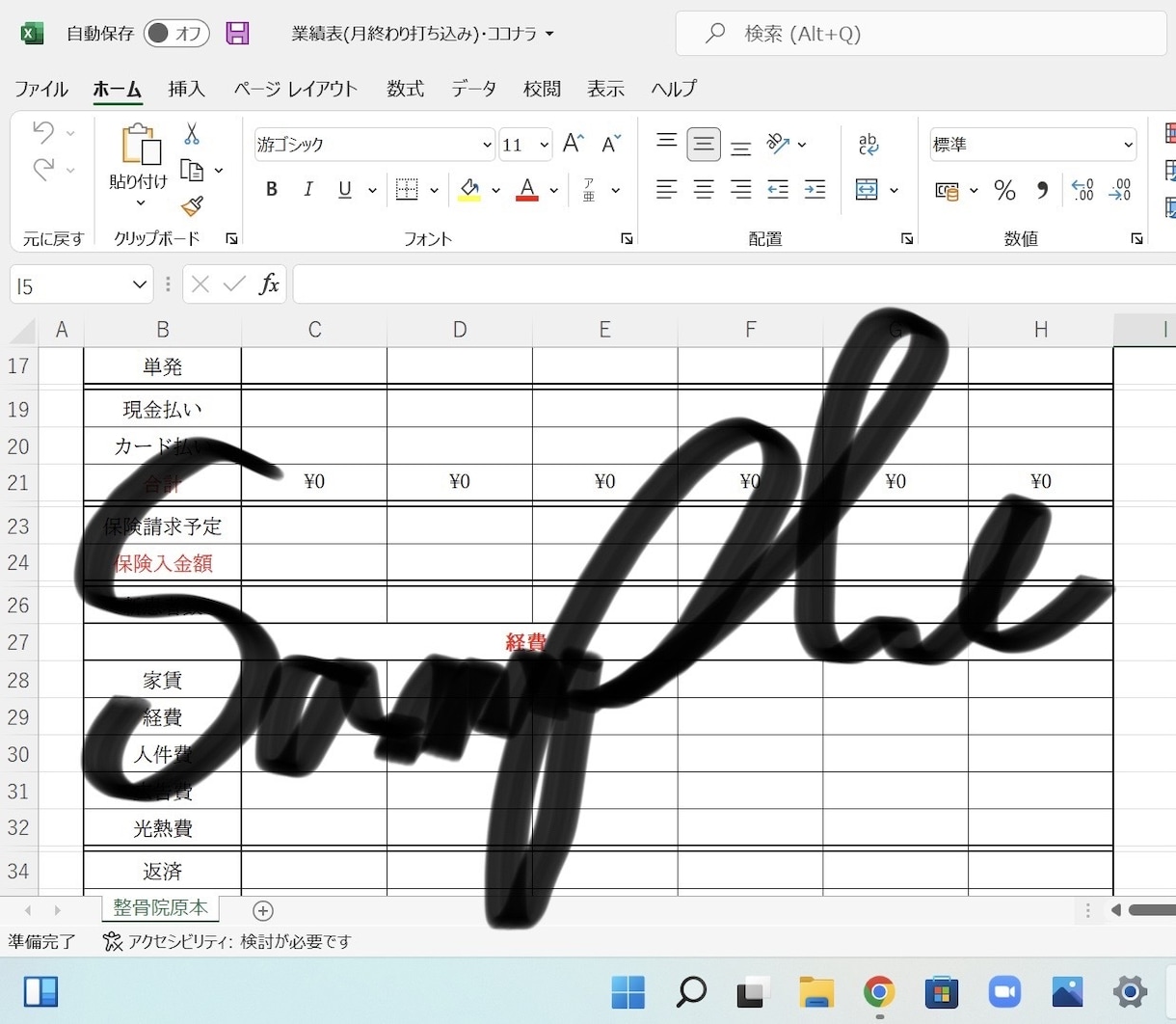Click the Redo arrow icon
This screenshot has height=1024, width=1176.
pyautogui.click(x=43, y=170)
